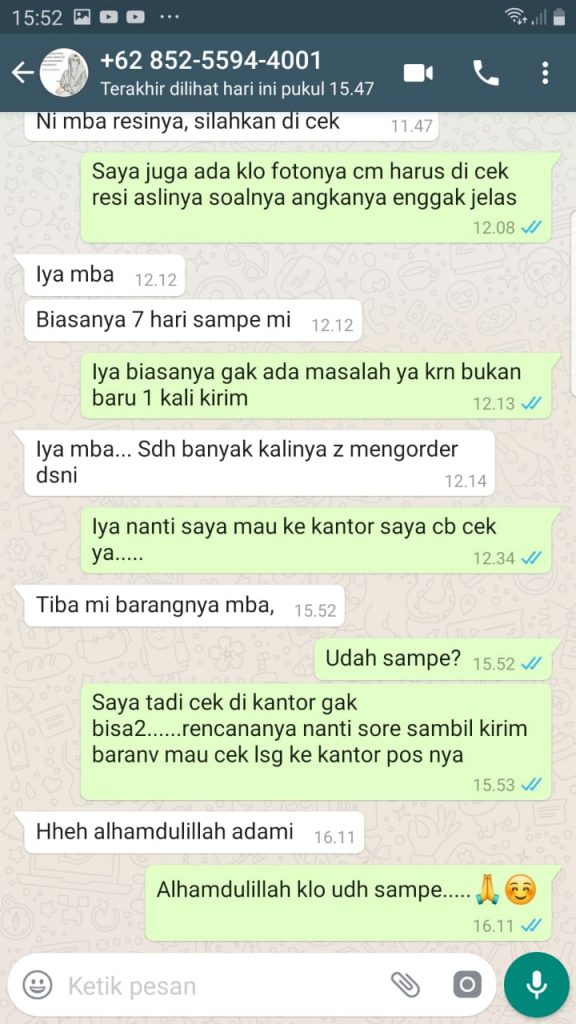
Task: Select the 'Tiba mi barangnya mba,' message
Action: tap(184, 607)
